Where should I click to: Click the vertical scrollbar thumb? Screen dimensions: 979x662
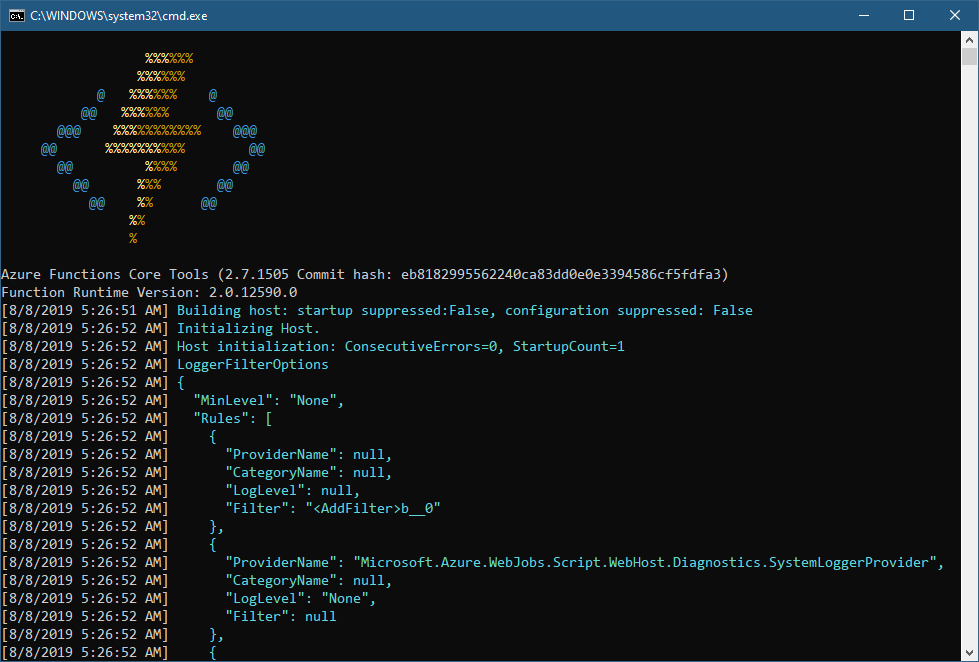pyautogui.click(x=969, y=57)
